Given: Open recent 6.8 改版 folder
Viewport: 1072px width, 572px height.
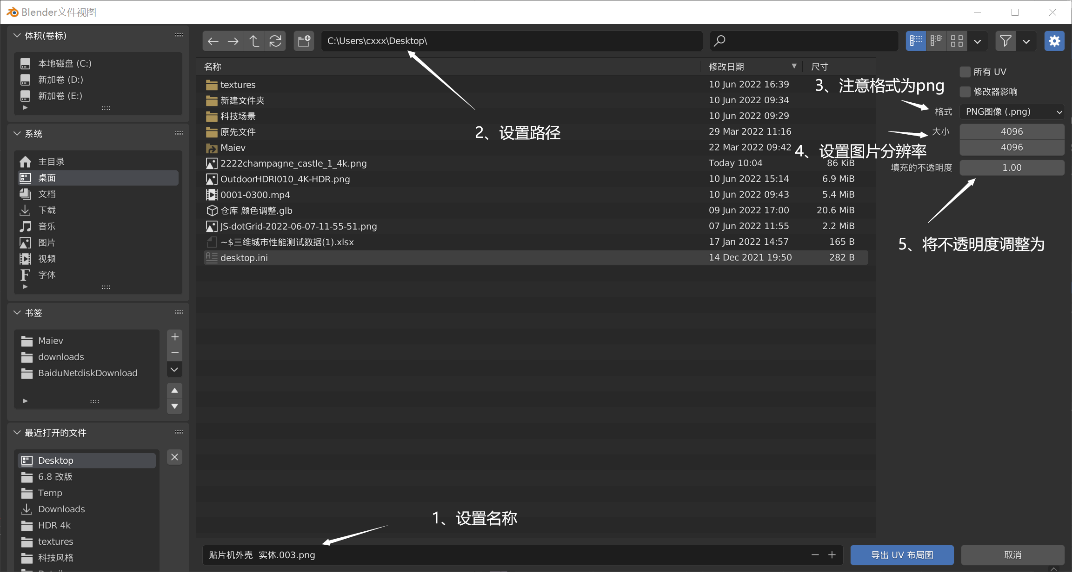Looking at the screenshot, I should [88, 477].
